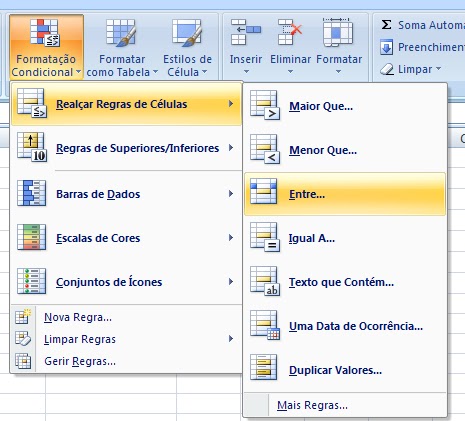Select Regras de Superiores/Inferiores menu label
The height and width of the screenshot is (421, 465).
(x=137, y=148)
